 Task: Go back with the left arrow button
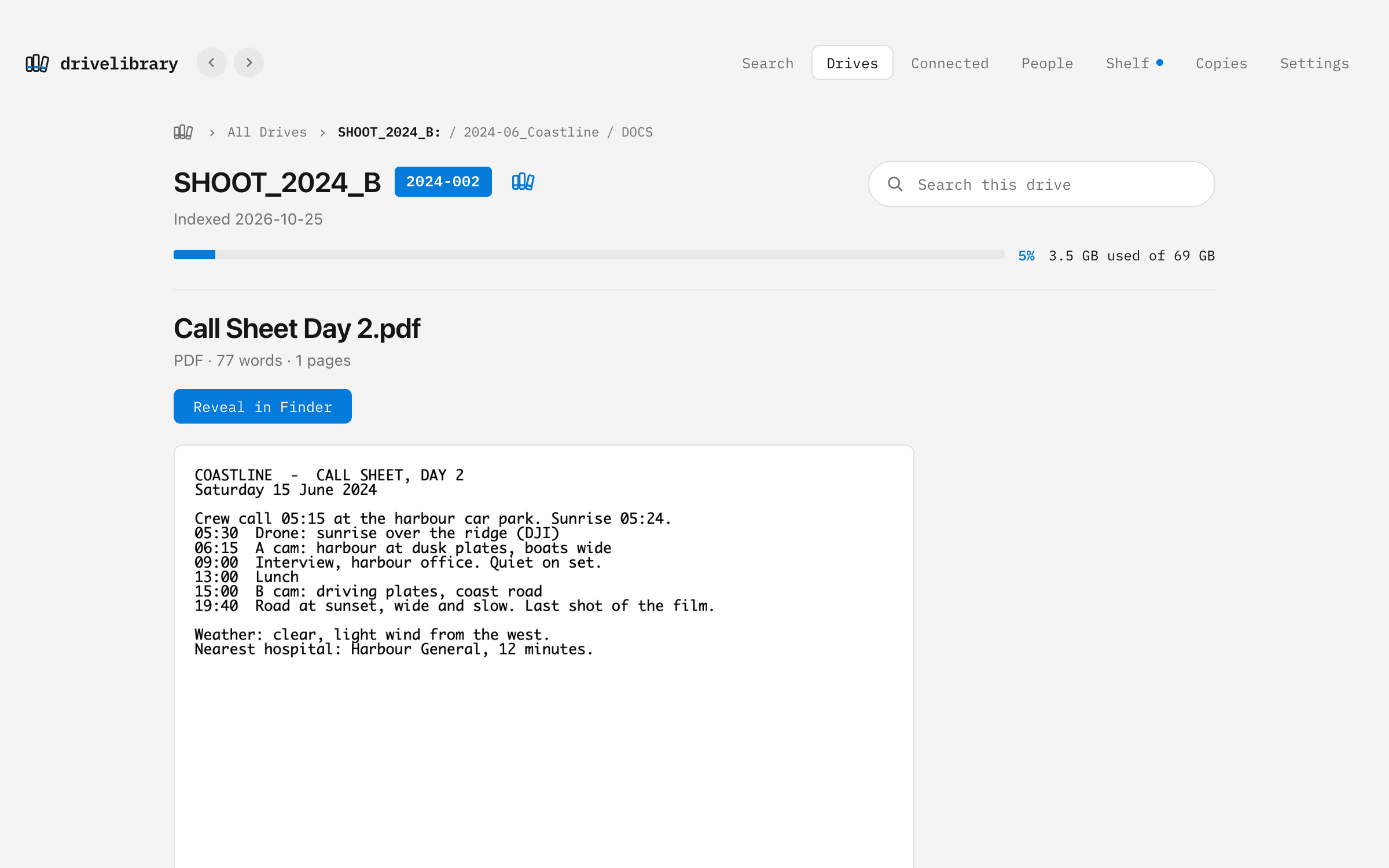(212, 62)
